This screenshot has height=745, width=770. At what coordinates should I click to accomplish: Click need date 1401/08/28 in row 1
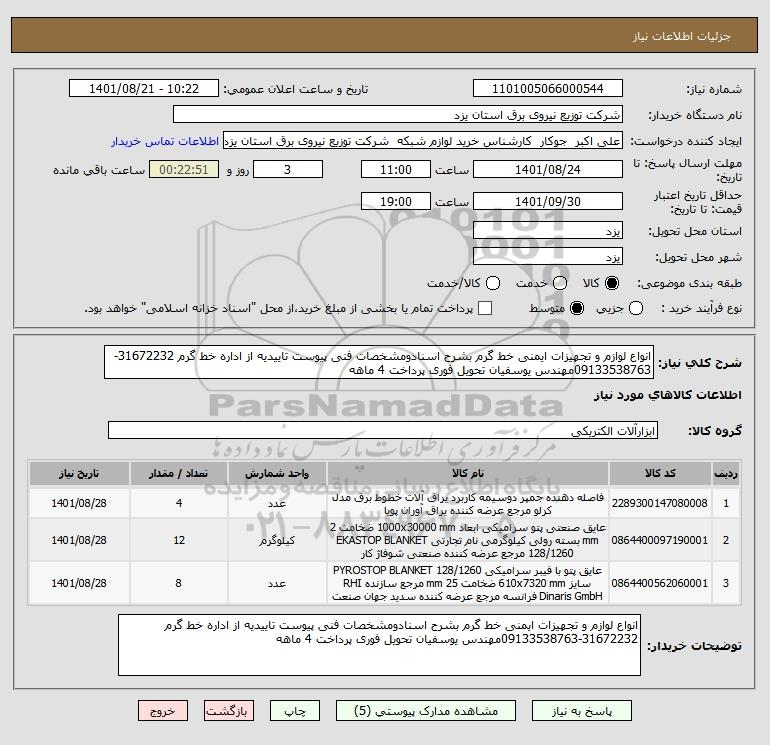[79, 503]
